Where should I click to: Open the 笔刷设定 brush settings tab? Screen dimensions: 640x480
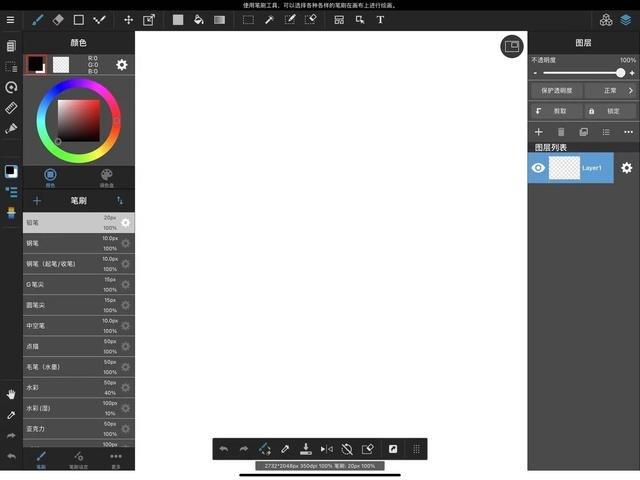78,459
